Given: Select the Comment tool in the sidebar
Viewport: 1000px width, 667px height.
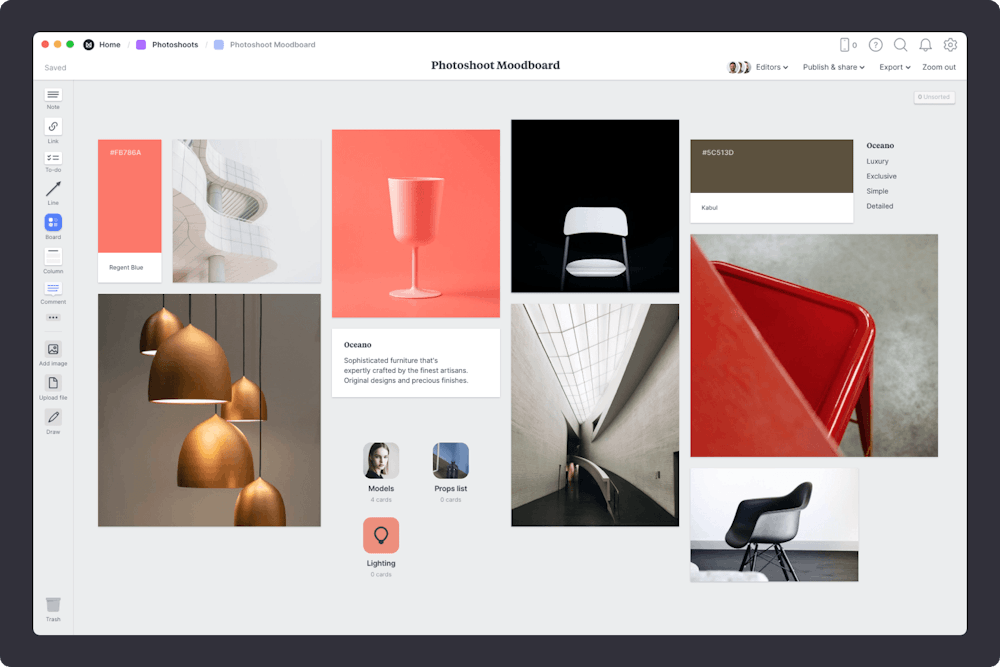Looking at the screenshot, I should pos(53,289).
